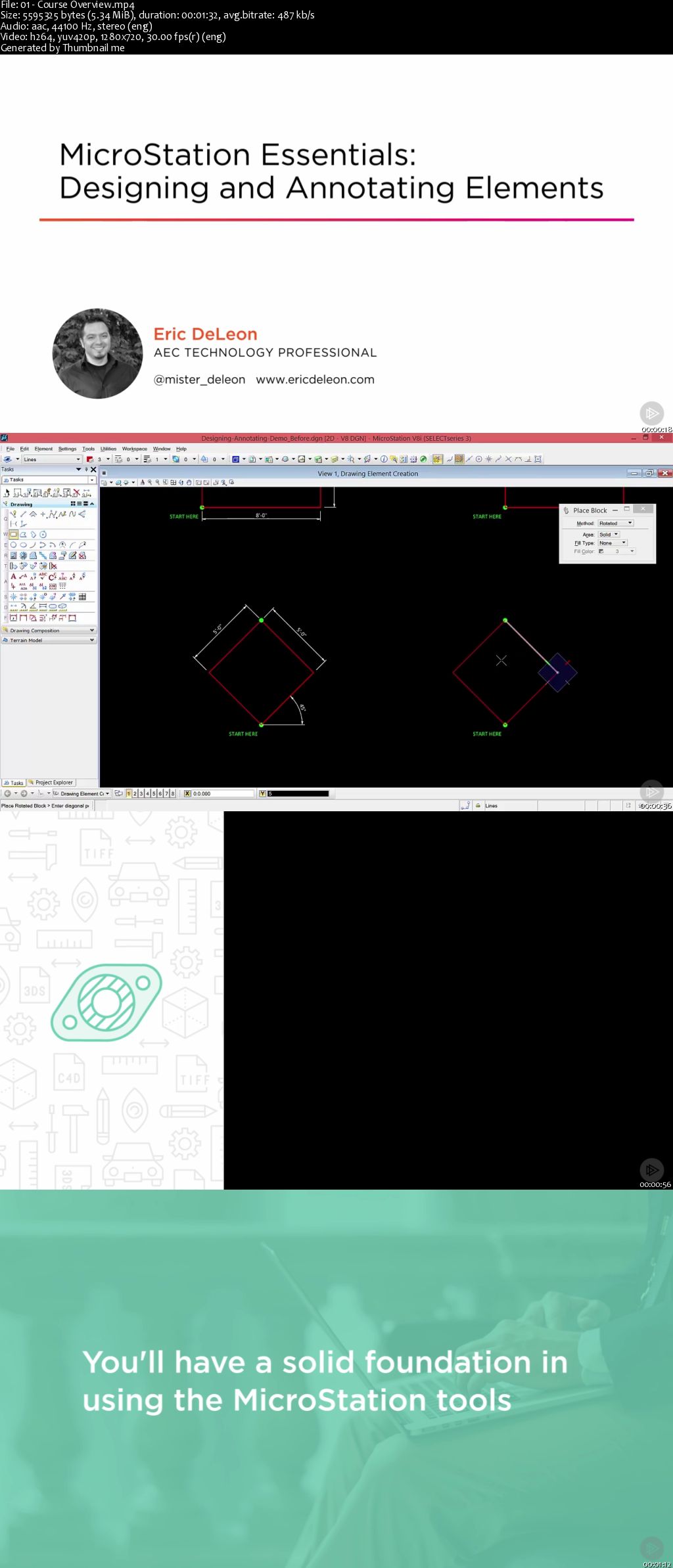
Task: Click Eric DeLeon's profile photo
Action: click(x=97, y=353)
